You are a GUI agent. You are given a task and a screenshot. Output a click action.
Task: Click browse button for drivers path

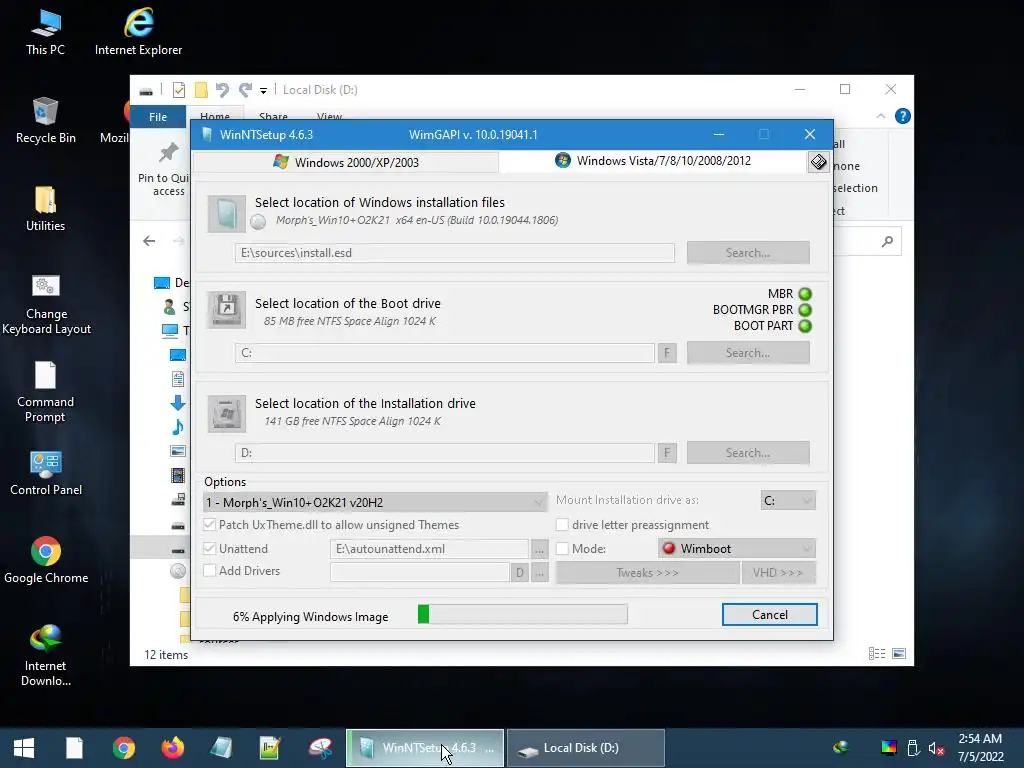point(539,573)
